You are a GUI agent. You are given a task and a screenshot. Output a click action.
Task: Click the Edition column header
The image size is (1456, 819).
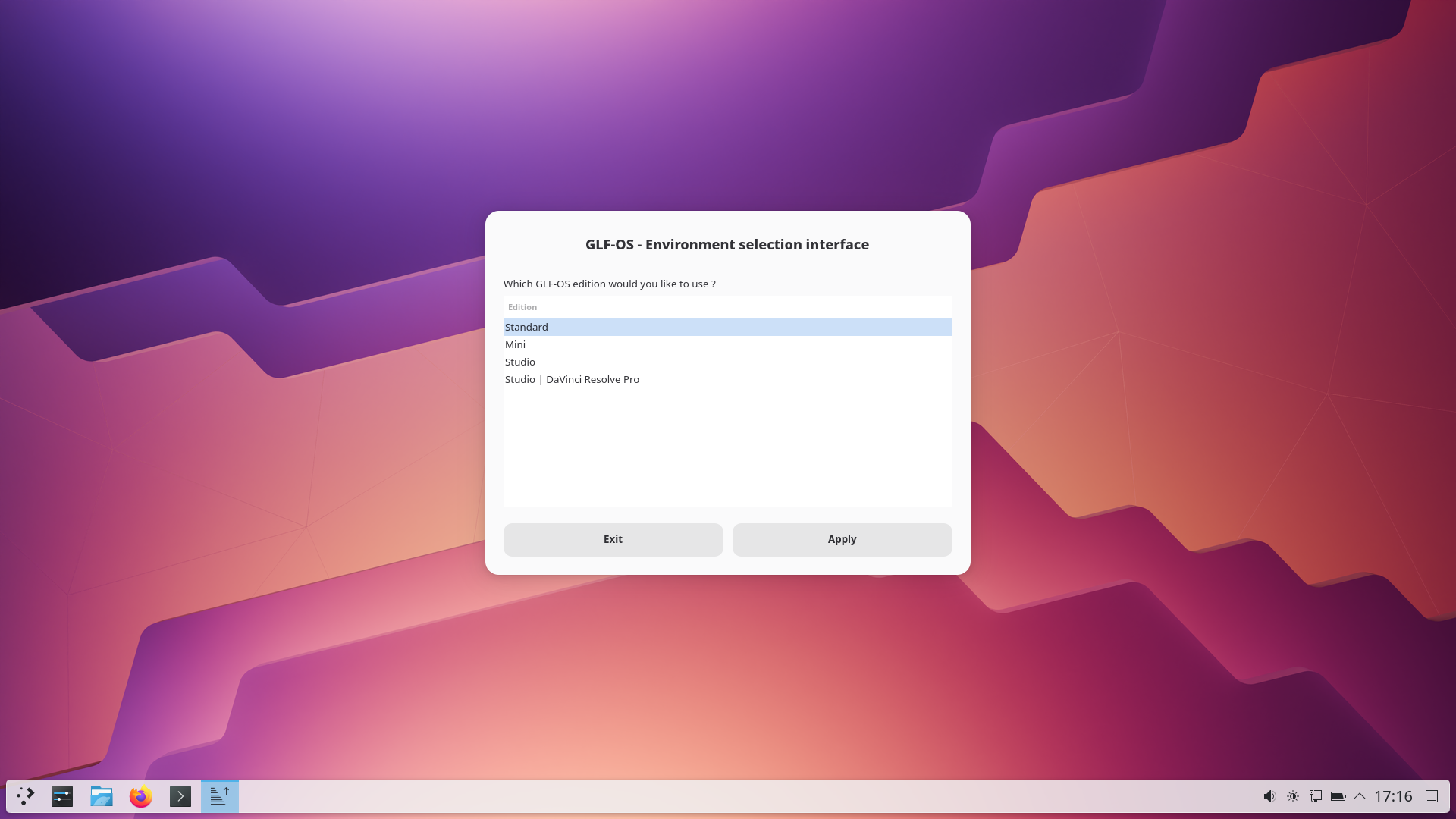click(728, 307)
